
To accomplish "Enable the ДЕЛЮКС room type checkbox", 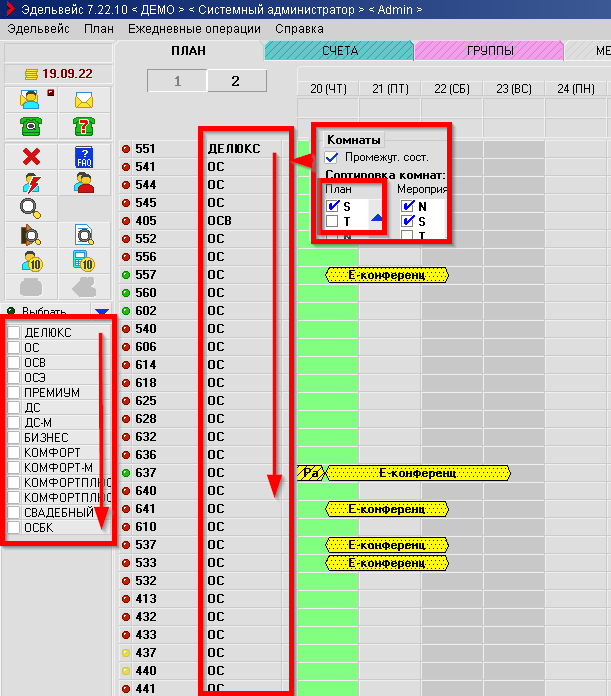I will pyautogui.click(x=14, y=332).
